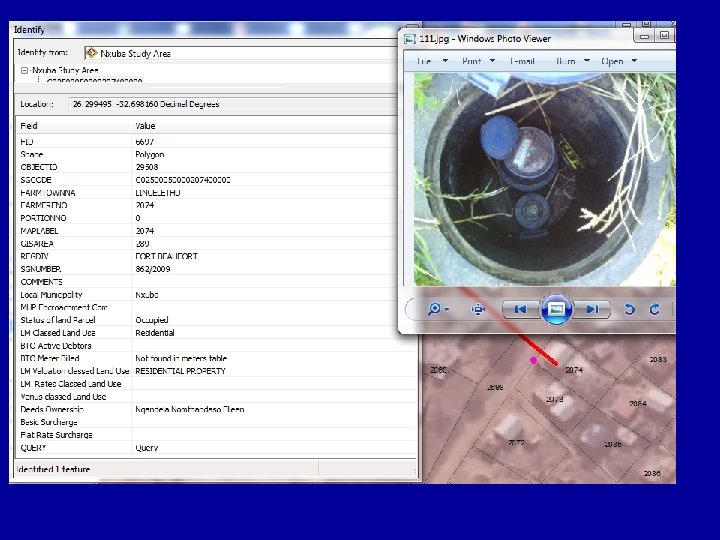The image size is (720, 540).
Task: Maximize the Photo Viewer window
Action: tap(664, 36)
